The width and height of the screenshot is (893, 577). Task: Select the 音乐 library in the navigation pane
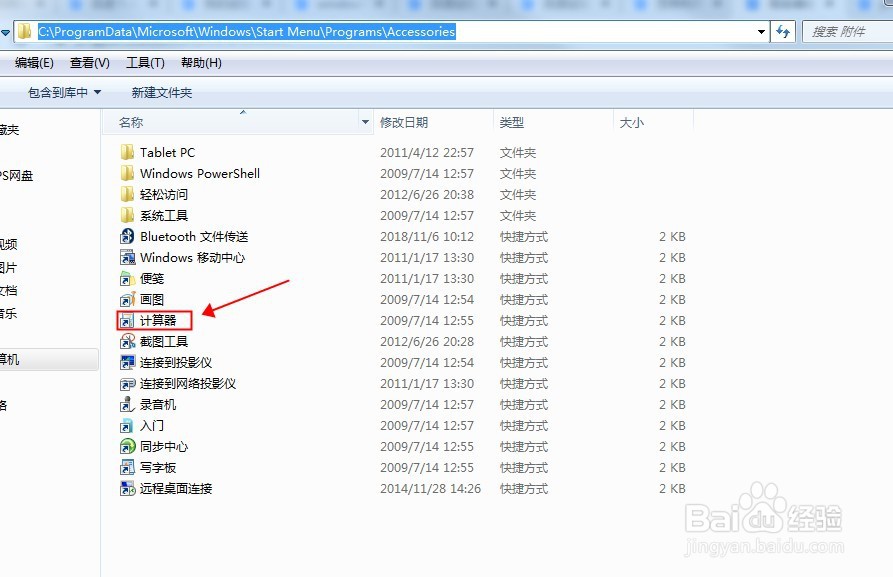pos(8,313)
